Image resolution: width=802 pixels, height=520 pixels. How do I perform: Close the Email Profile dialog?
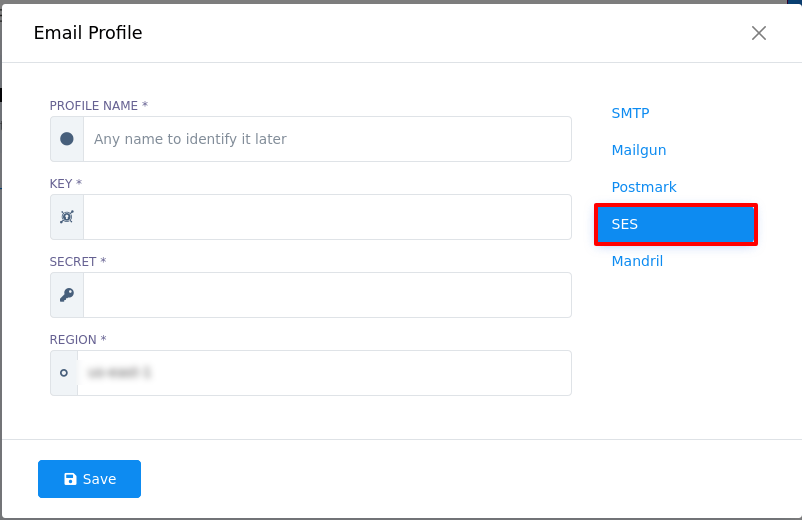(x=759, y=33)
